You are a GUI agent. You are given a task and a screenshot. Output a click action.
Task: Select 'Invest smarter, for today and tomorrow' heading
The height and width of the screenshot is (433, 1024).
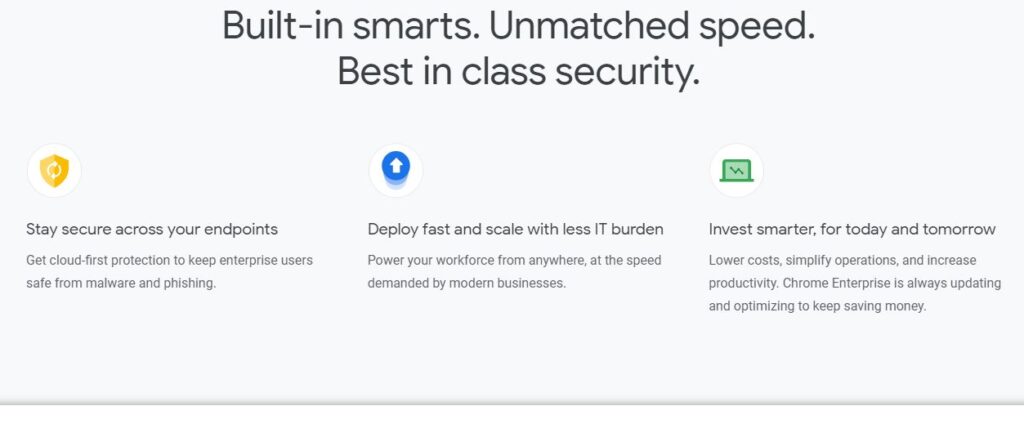(852, 229)
